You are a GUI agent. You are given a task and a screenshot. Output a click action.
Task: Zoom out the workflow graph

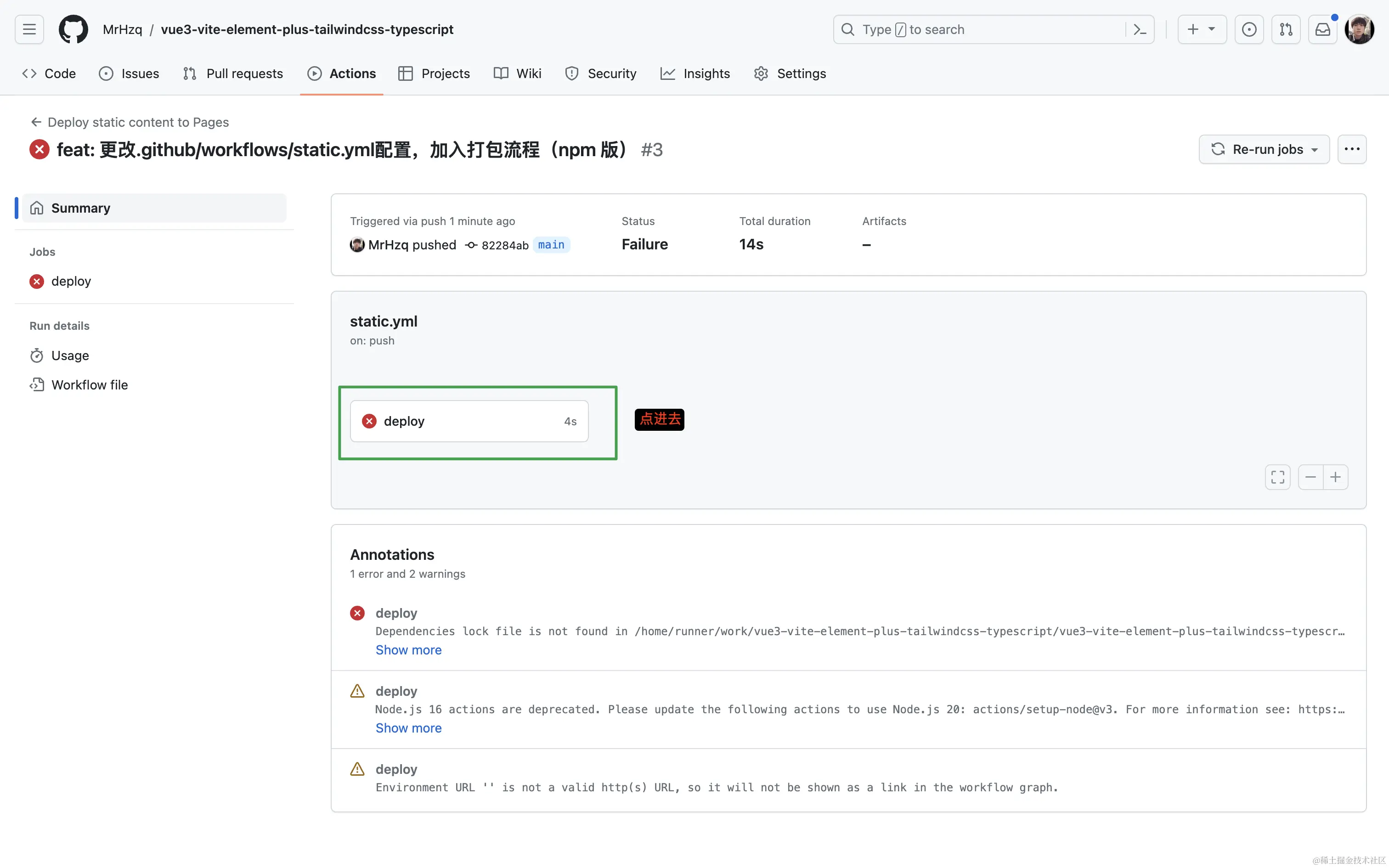click(1310, 477)
